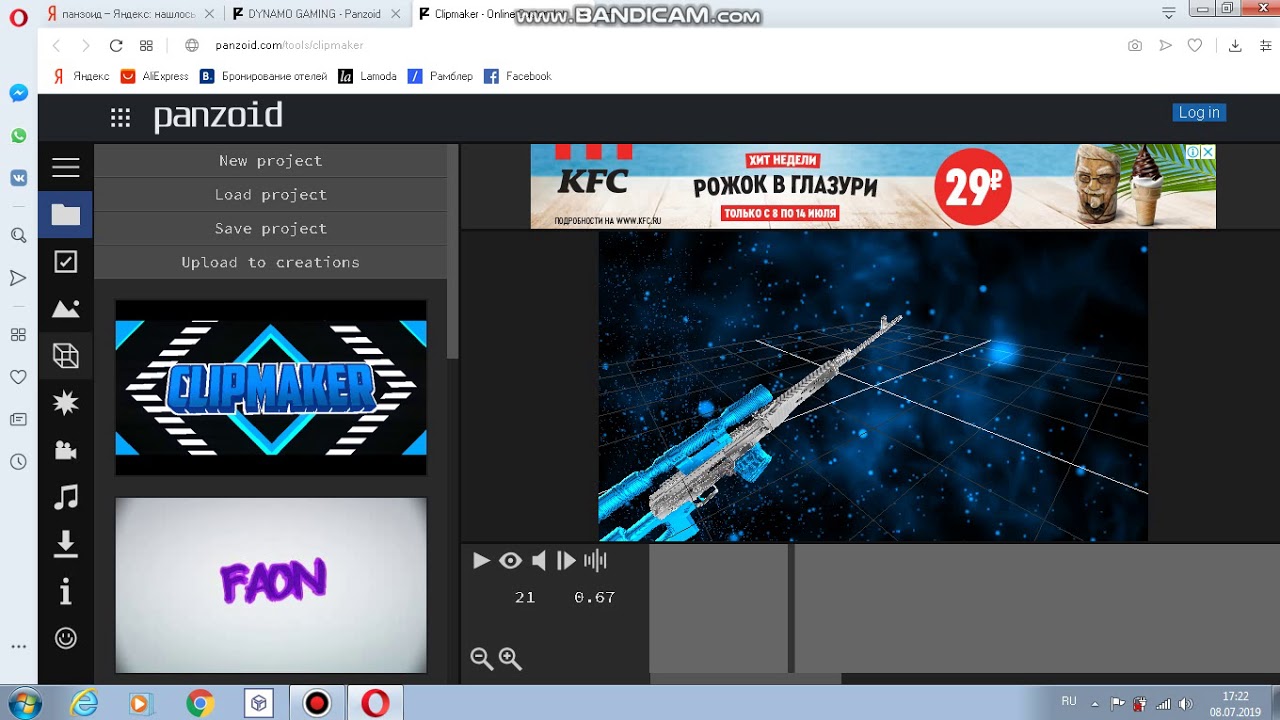Open the background landscape image icon
The image size is (1280, 720).
coord(66,309)
